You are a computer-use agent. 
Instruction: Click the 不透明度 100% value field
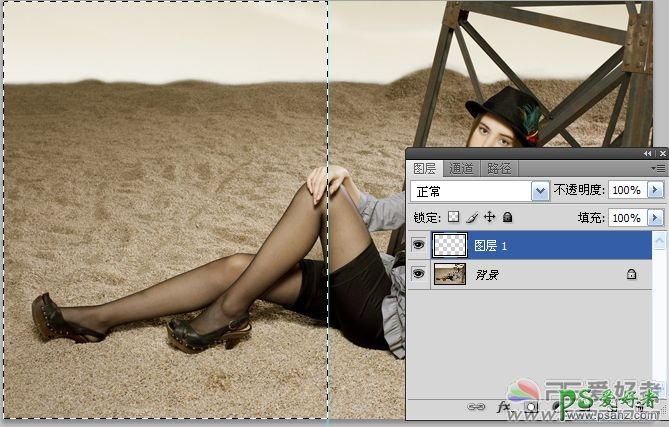626,190
